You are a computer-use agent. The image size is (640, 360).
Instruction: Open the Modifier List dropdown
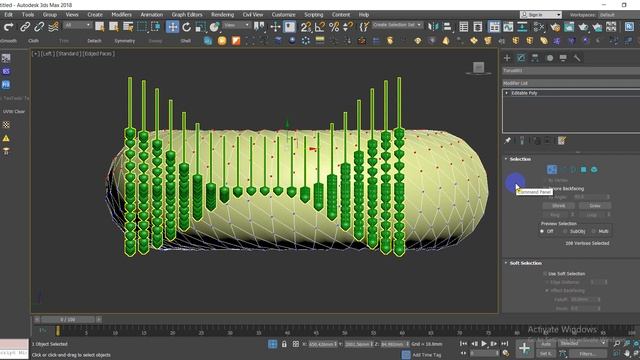571,83
